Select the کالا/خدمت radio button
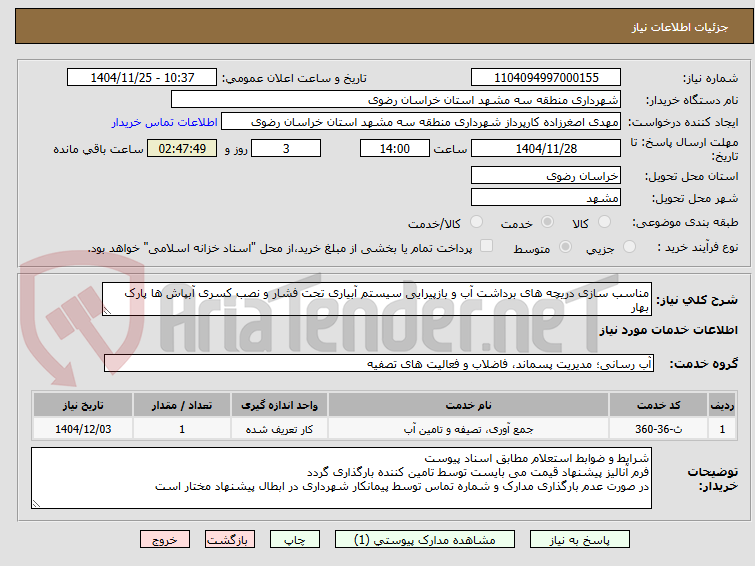This screenshot has height=566, width=755. 476,222
